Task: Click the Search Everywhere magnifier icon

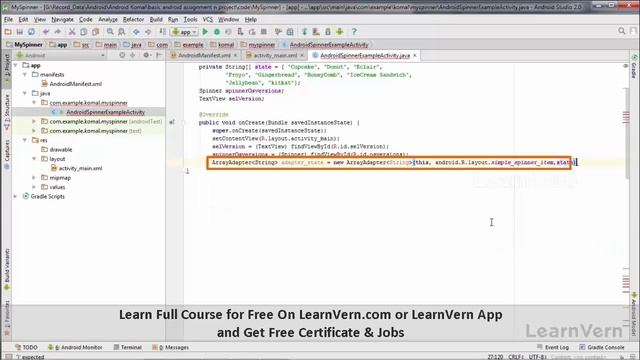Action: coord(621,31)
